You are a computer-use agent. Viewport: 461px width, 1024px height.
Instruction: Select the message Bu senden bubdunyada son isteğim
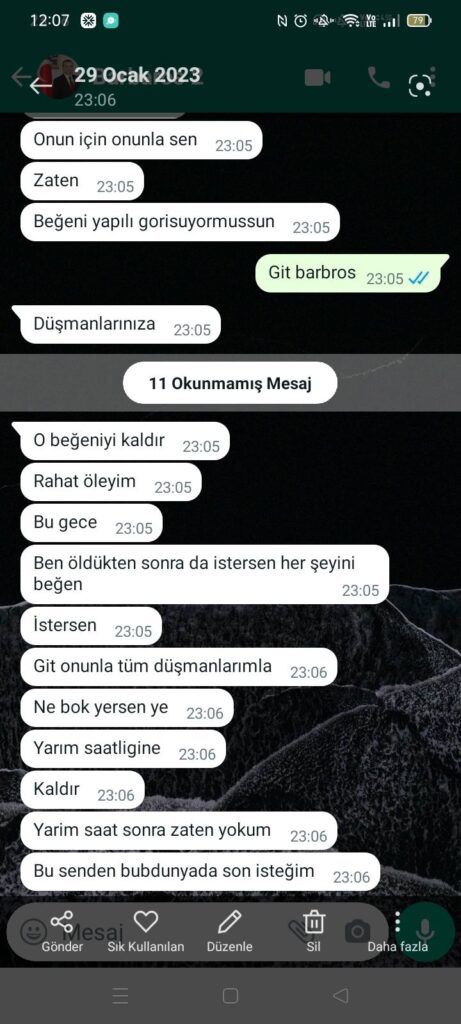(200, 872)
